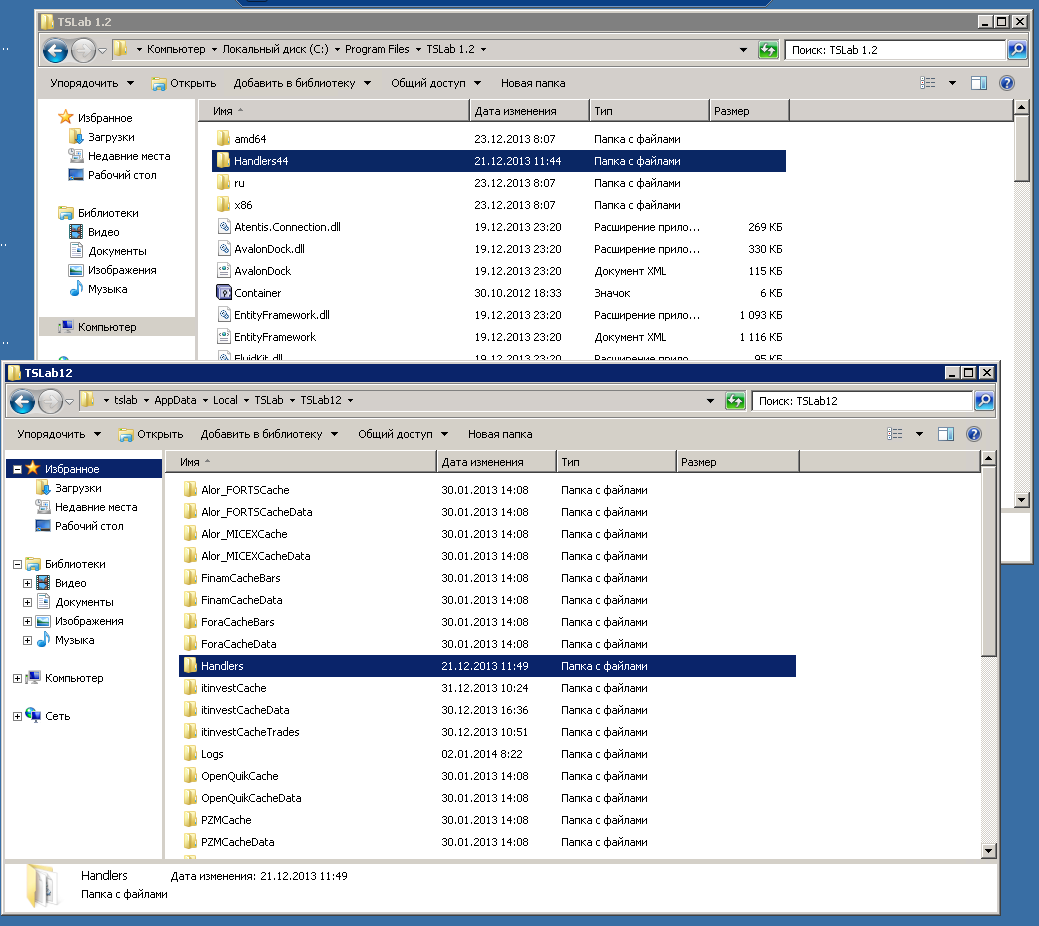This screenshot has height=926, width=1039.
Task: Open Упорядочить dropdown in TSLab12 window
Action: coord(59,434)
